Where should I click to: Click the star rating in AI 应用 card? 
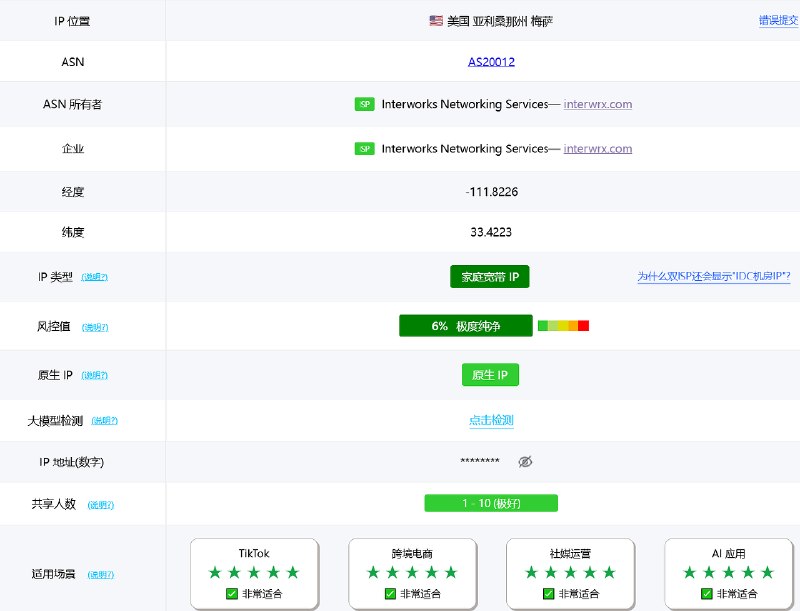pyautogui.click(x=729, y=572)
